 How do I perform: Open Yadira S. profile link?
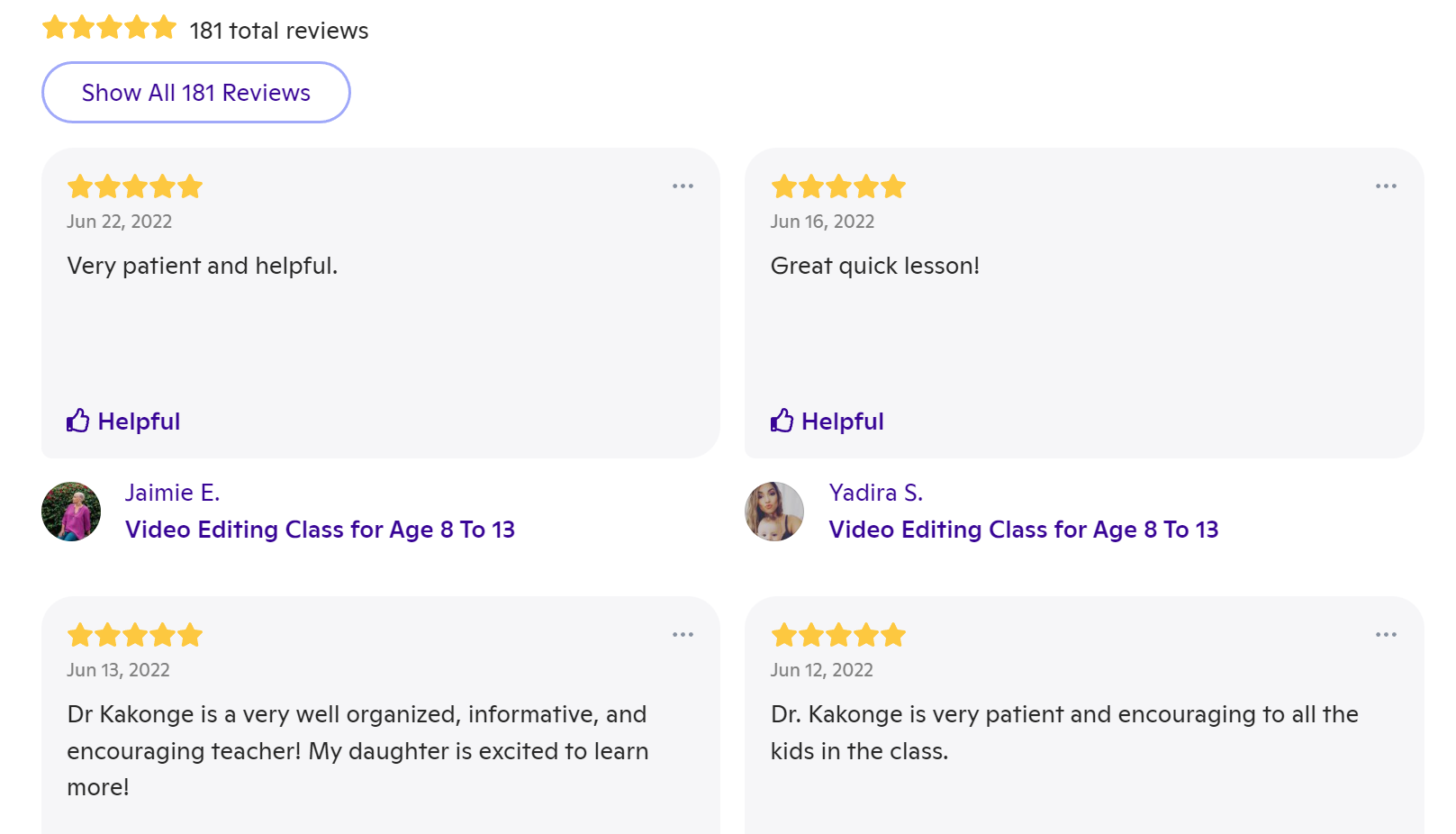click(x=875, y=493)
